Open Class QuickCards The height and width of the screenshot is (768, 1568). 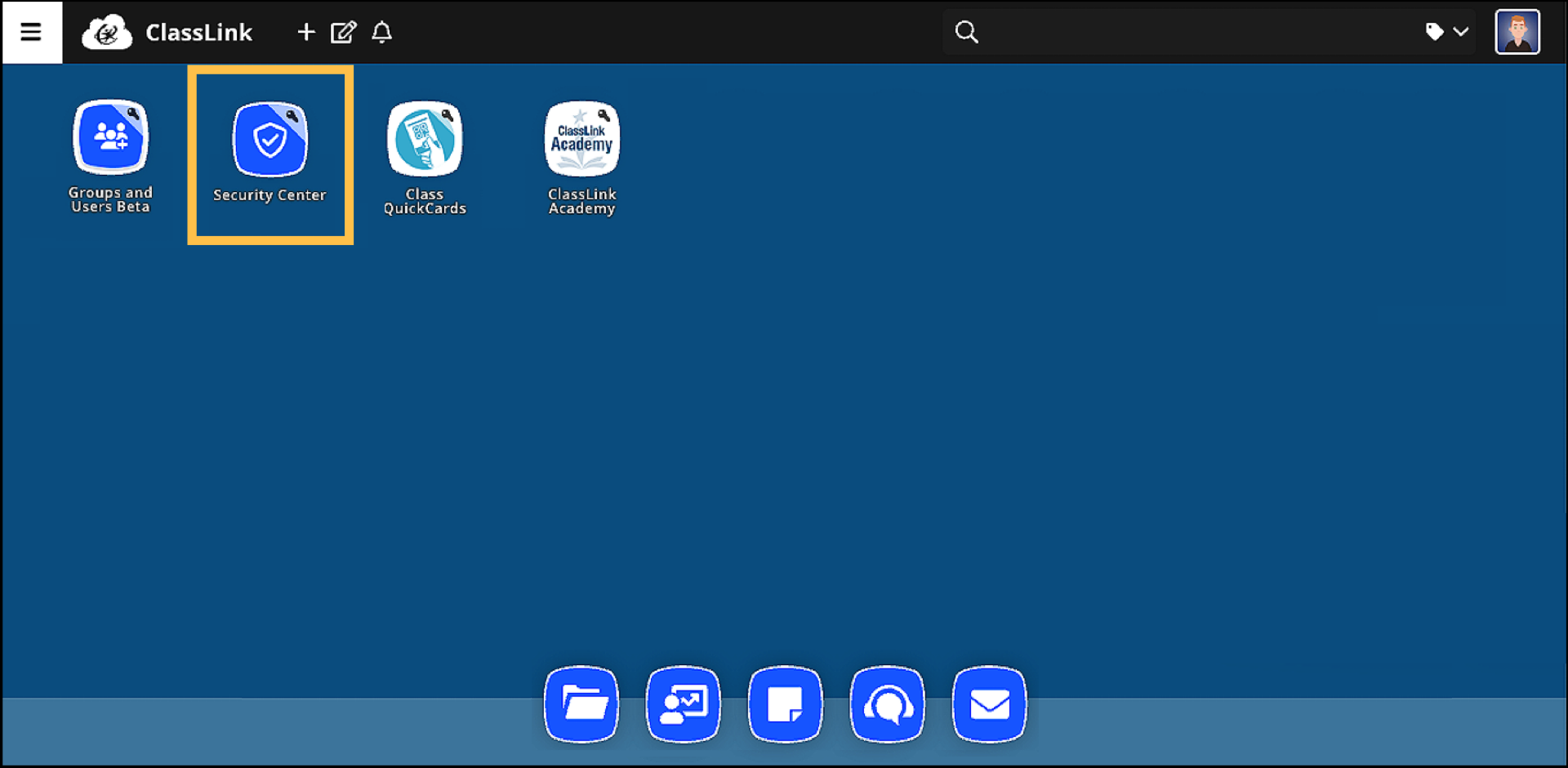[x=425, y=139]
